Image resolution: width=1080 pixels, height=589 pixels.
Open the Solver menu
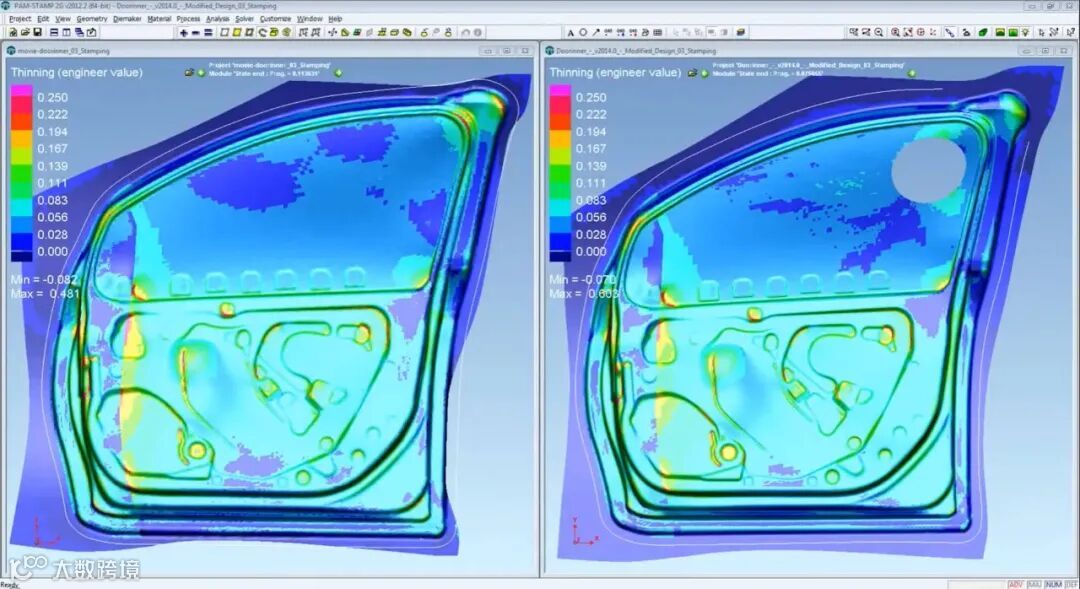pyautogui.click(x=245, y=19)
